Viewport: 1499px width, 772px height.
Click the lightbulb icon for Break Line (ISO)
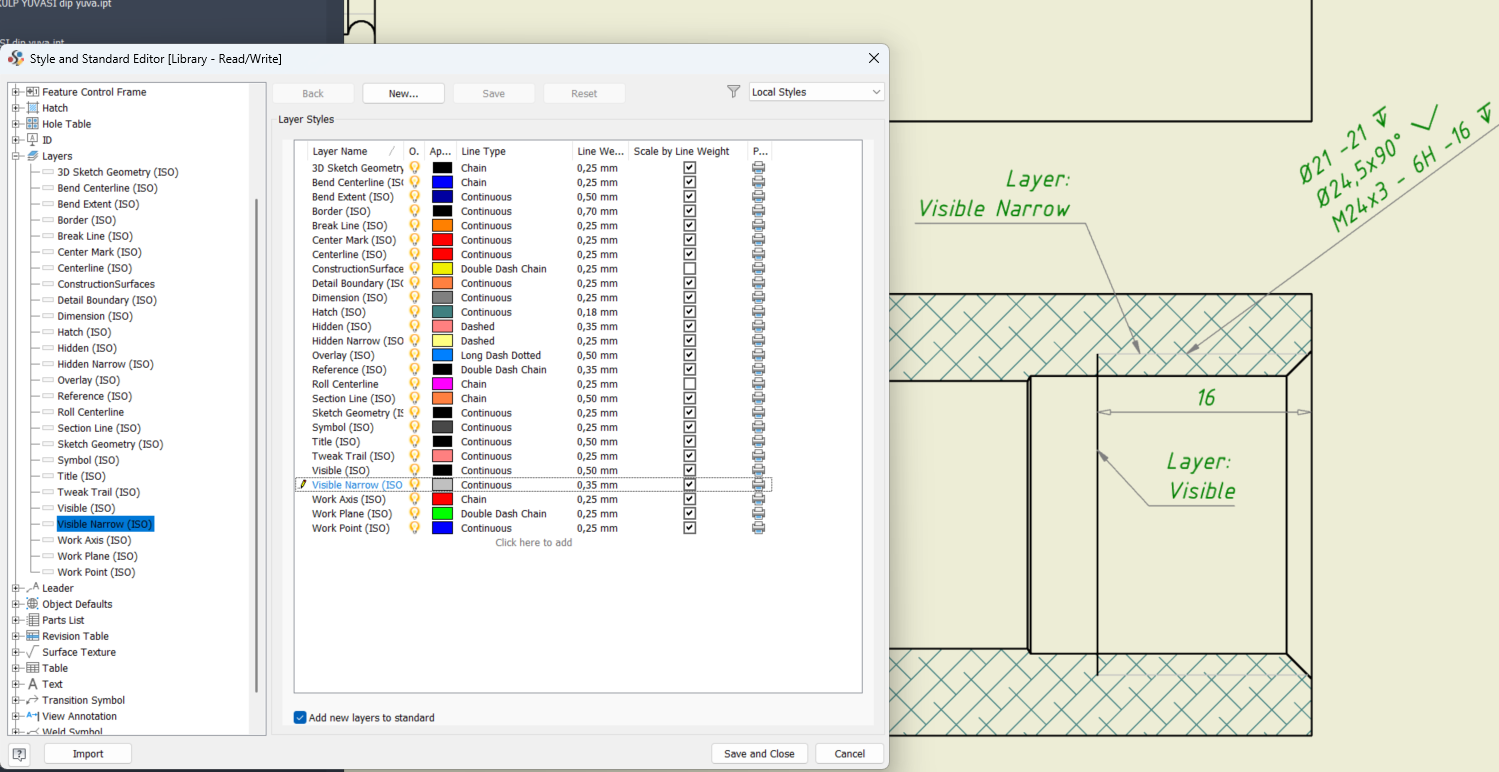click(x=414, y=226)
